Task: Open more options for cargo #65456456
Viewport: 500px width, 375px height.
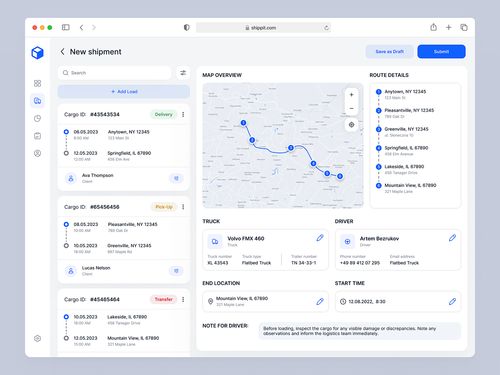Action: click(x=183, y=207)
